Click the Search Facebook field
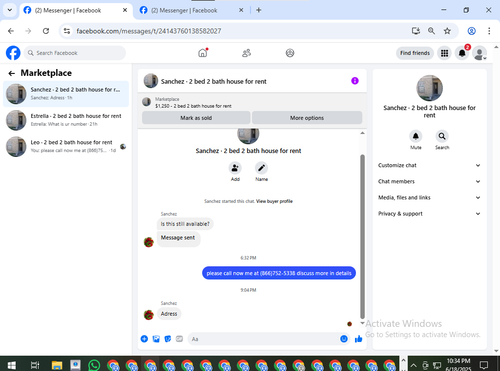 click(x=75, y=53)
